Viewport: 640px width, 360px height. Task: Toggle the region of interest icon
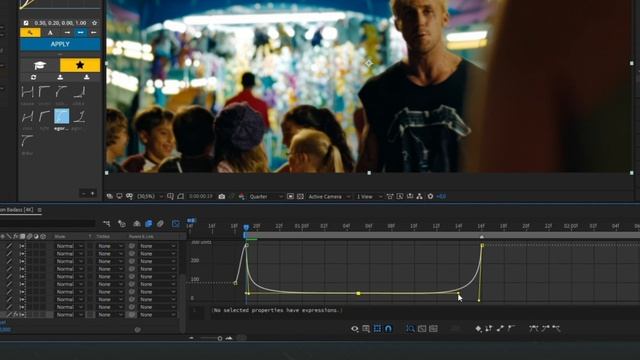[290, 196]
